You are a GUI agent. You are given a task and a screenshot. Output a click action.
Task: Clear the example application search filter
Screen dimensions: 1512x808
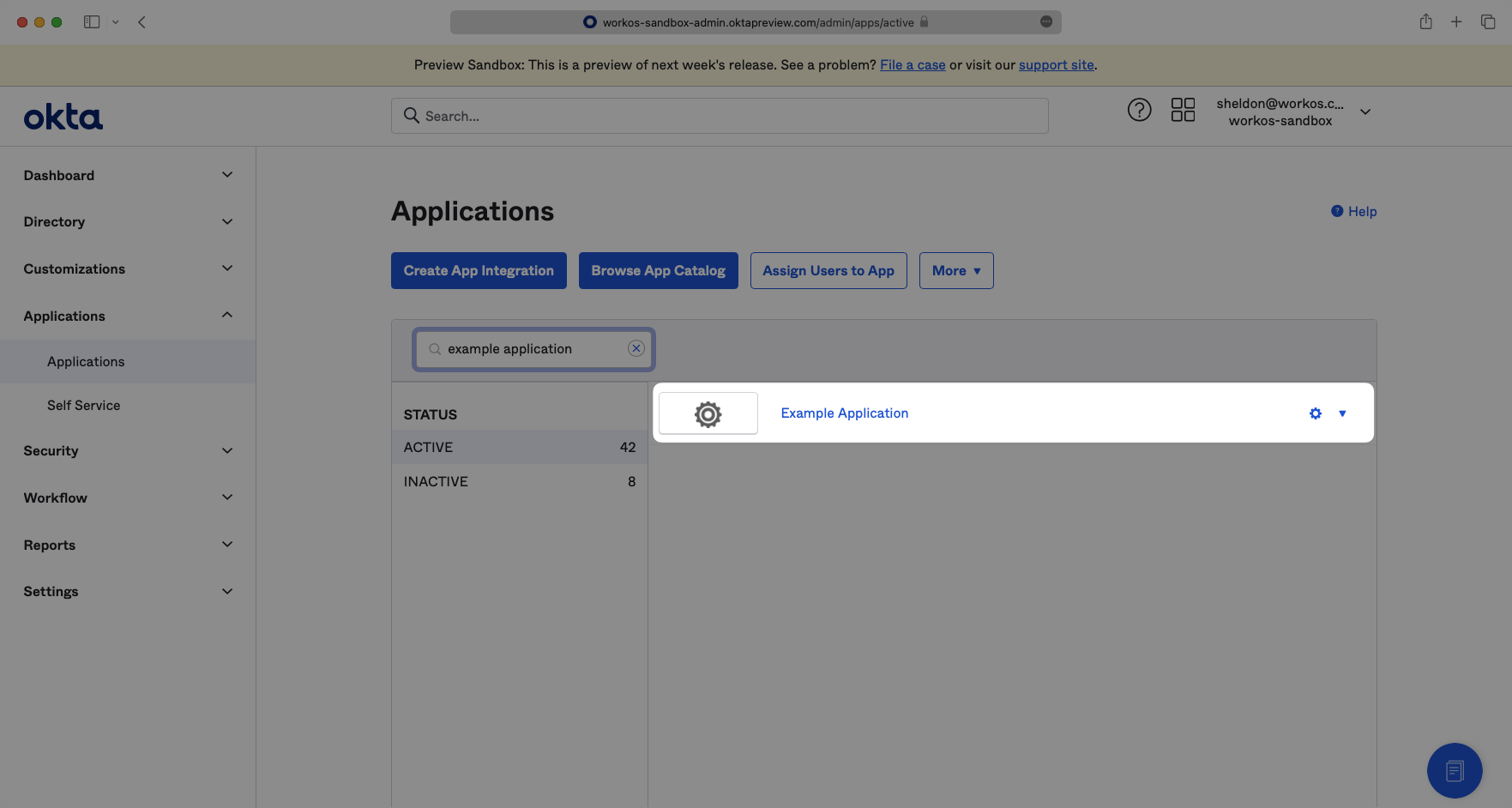tap(636, 348)
